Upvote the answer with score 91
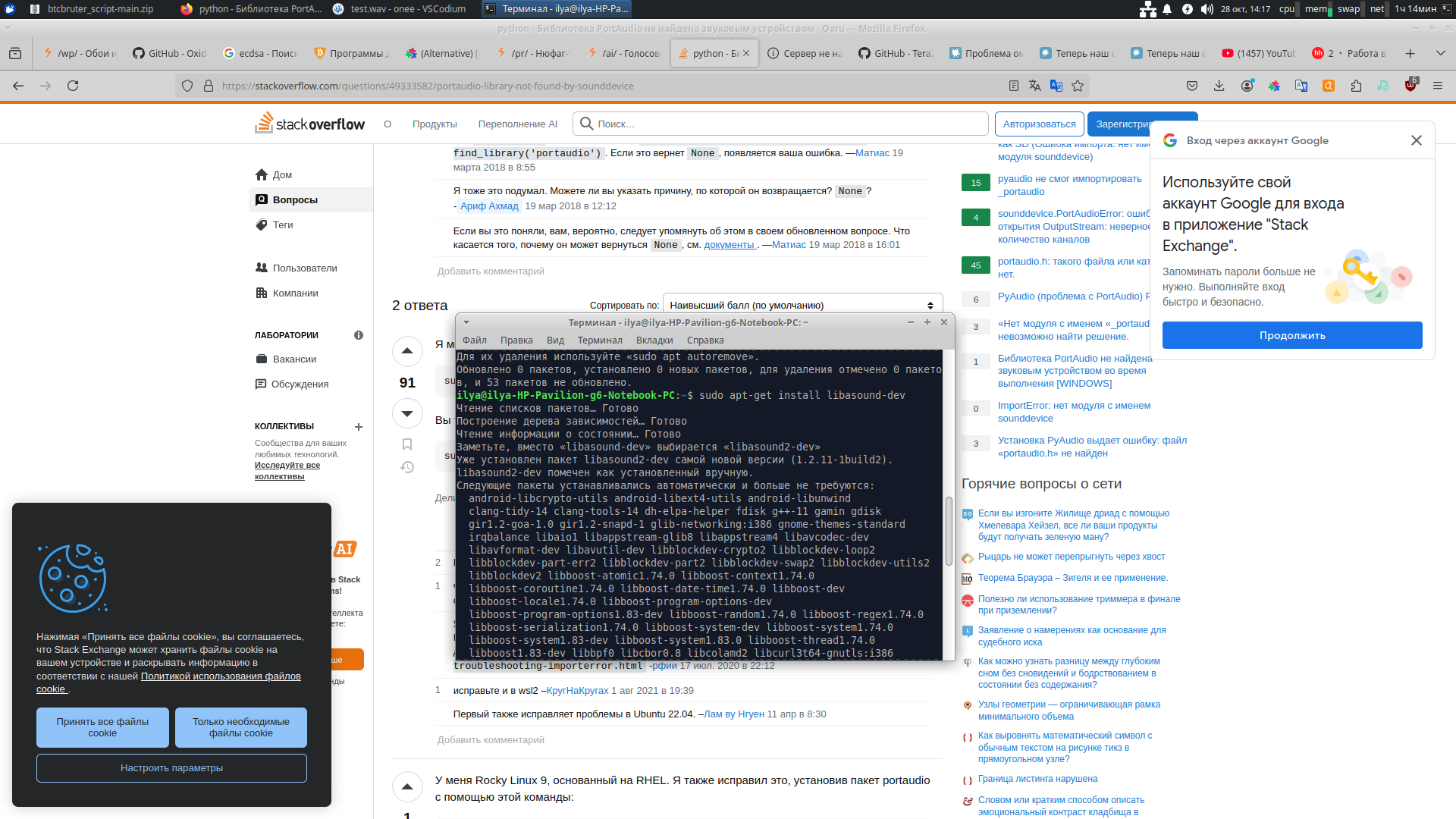The width and height of the screenshot is (1456, 819). coord(407,351)
